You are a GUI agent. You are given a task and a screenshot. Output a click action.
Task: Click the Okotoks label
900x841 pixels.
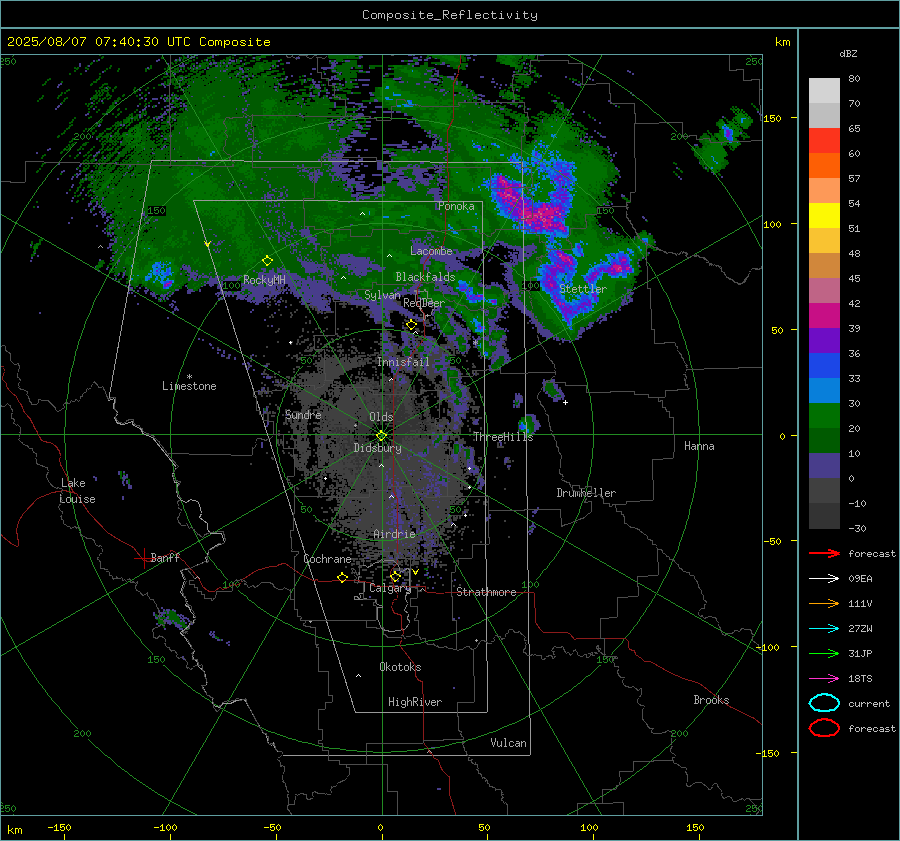point(400,667)
